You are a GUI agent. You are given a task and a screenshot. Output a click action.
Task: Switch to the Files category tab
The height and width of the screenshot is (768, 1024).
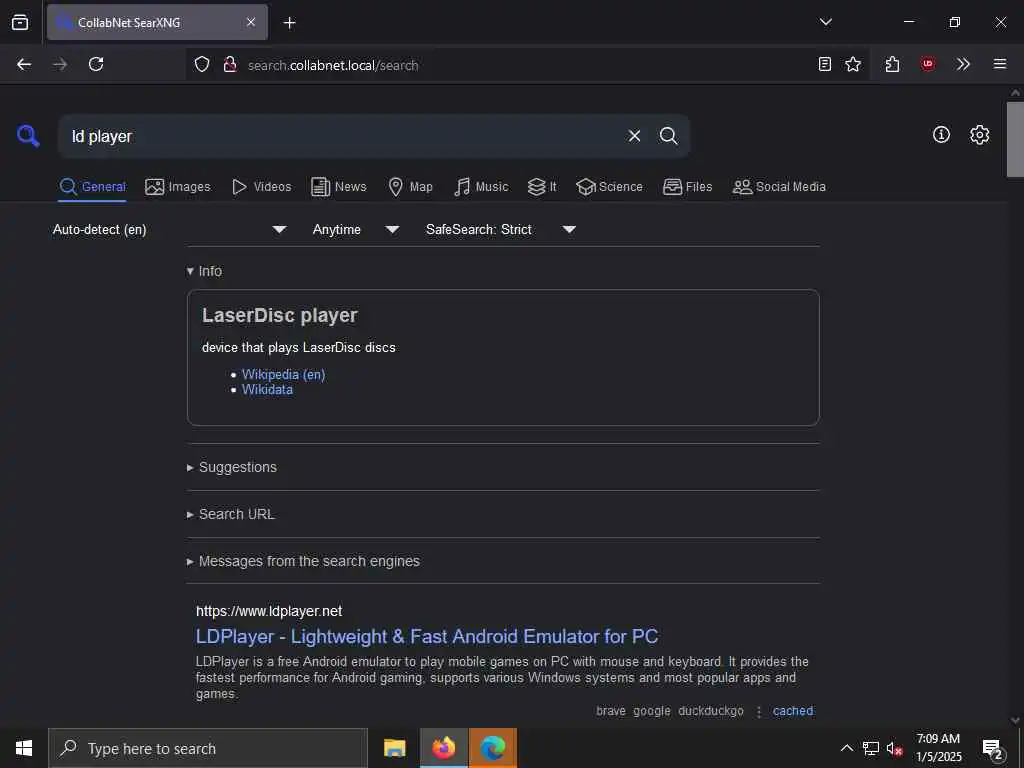[687, 187]
